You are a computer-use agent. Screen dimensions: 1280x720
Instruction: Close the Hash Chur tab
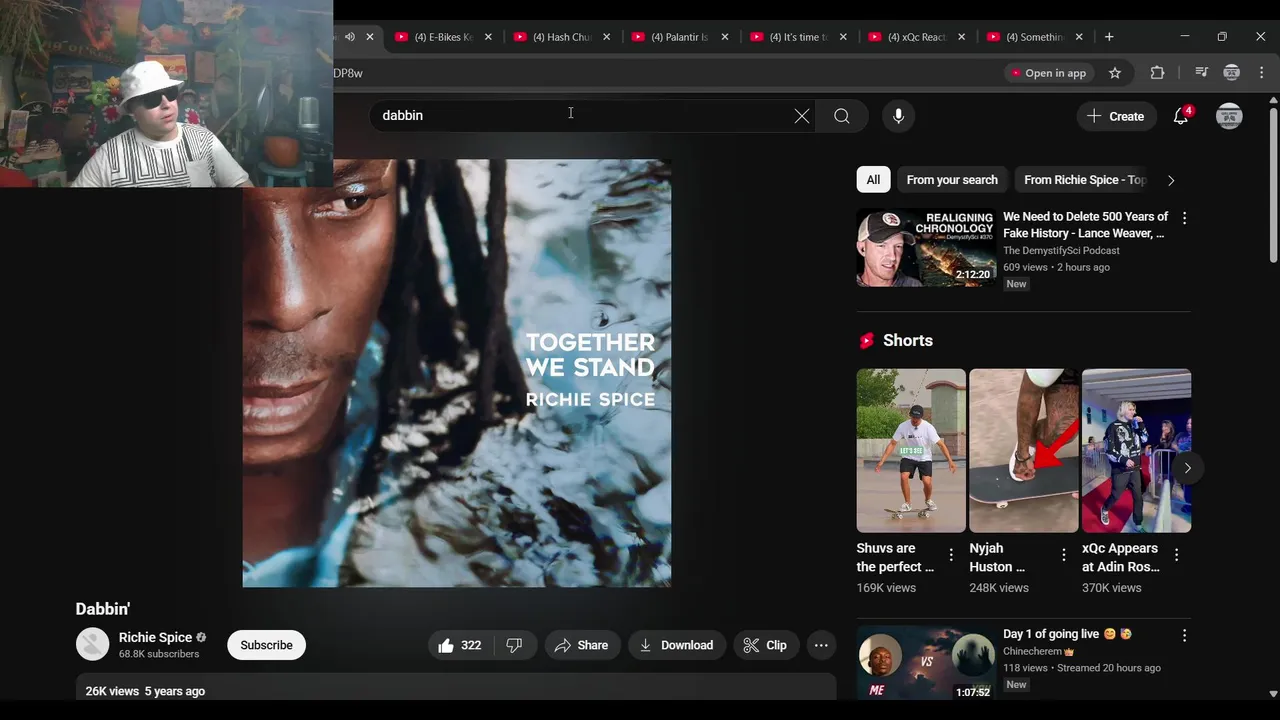tap(606, 37)
